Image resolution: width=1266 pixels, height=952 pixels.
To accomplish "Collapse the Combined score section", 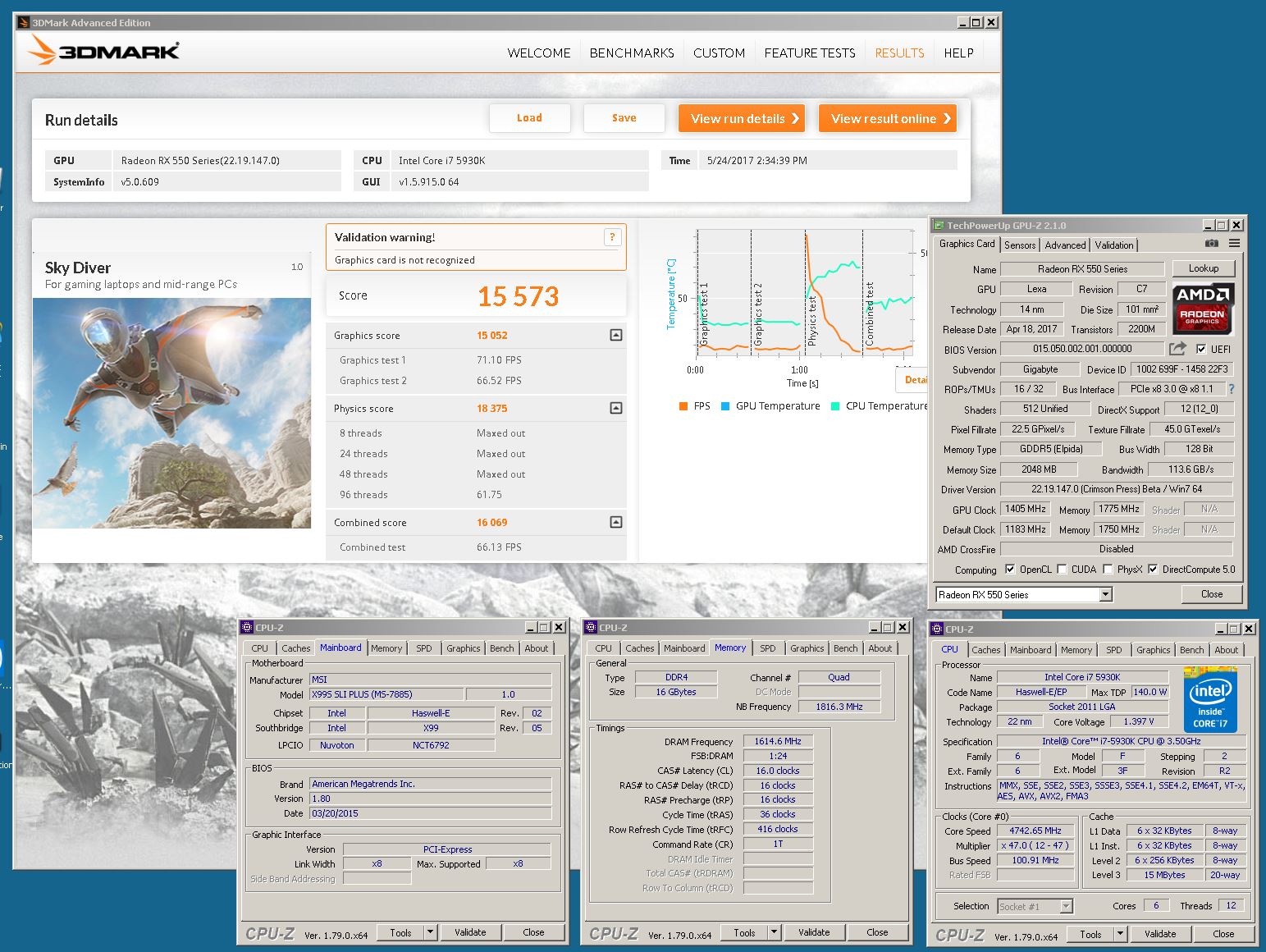I will click(616, 522).
